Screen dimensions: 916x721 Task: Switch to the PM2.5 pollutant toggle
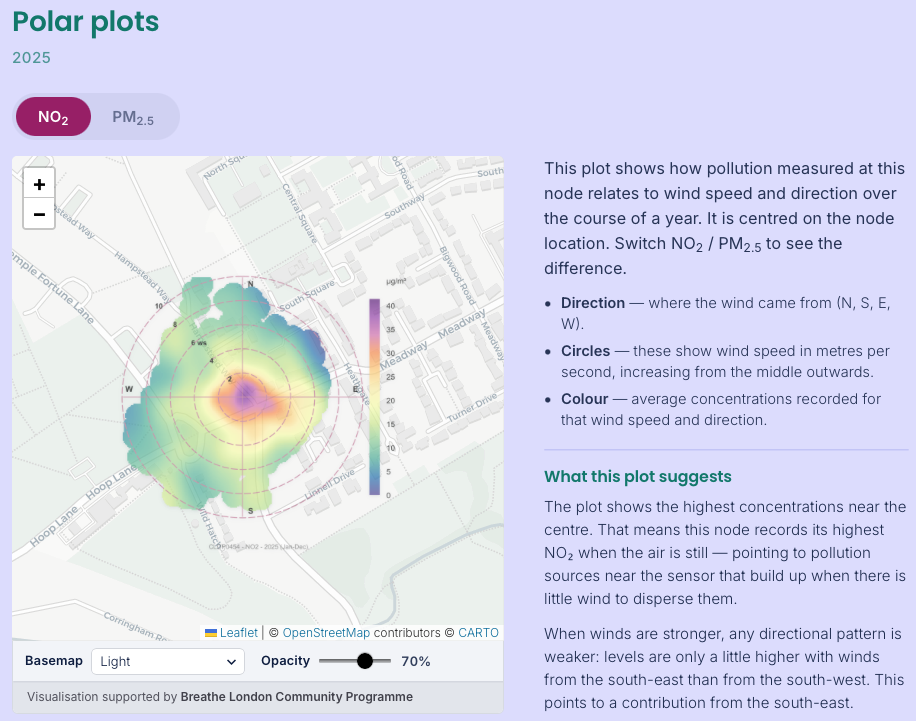point(133,117)
